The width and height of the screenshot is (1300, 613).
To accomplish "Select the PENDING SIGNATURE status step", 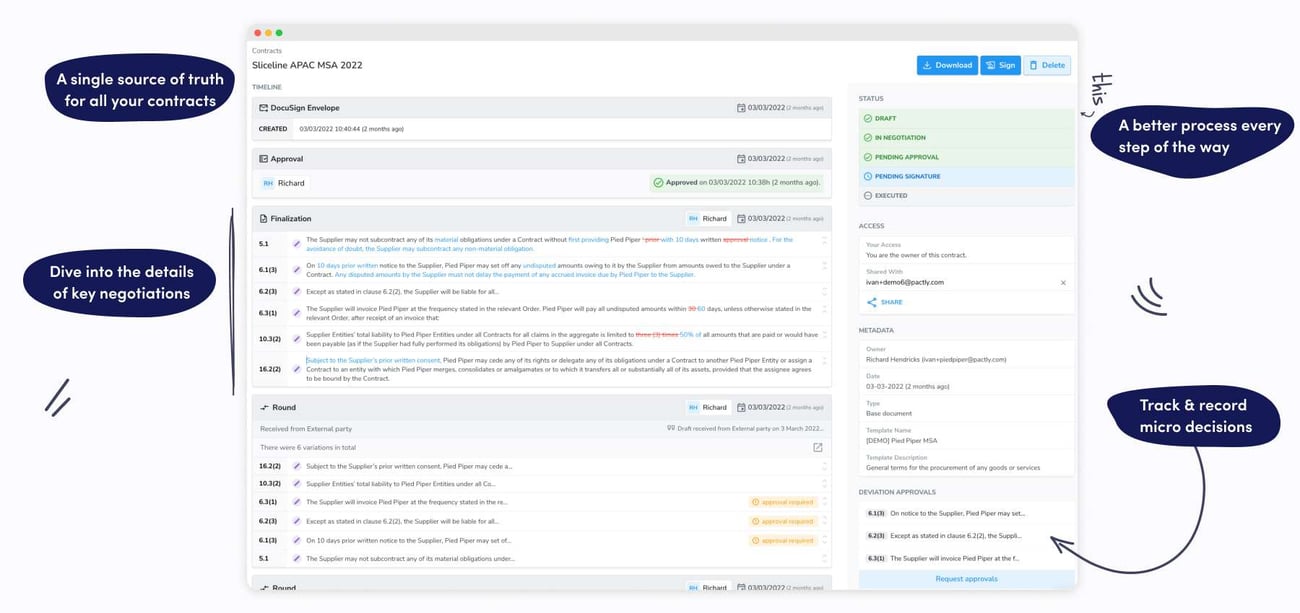I will 966,176.
